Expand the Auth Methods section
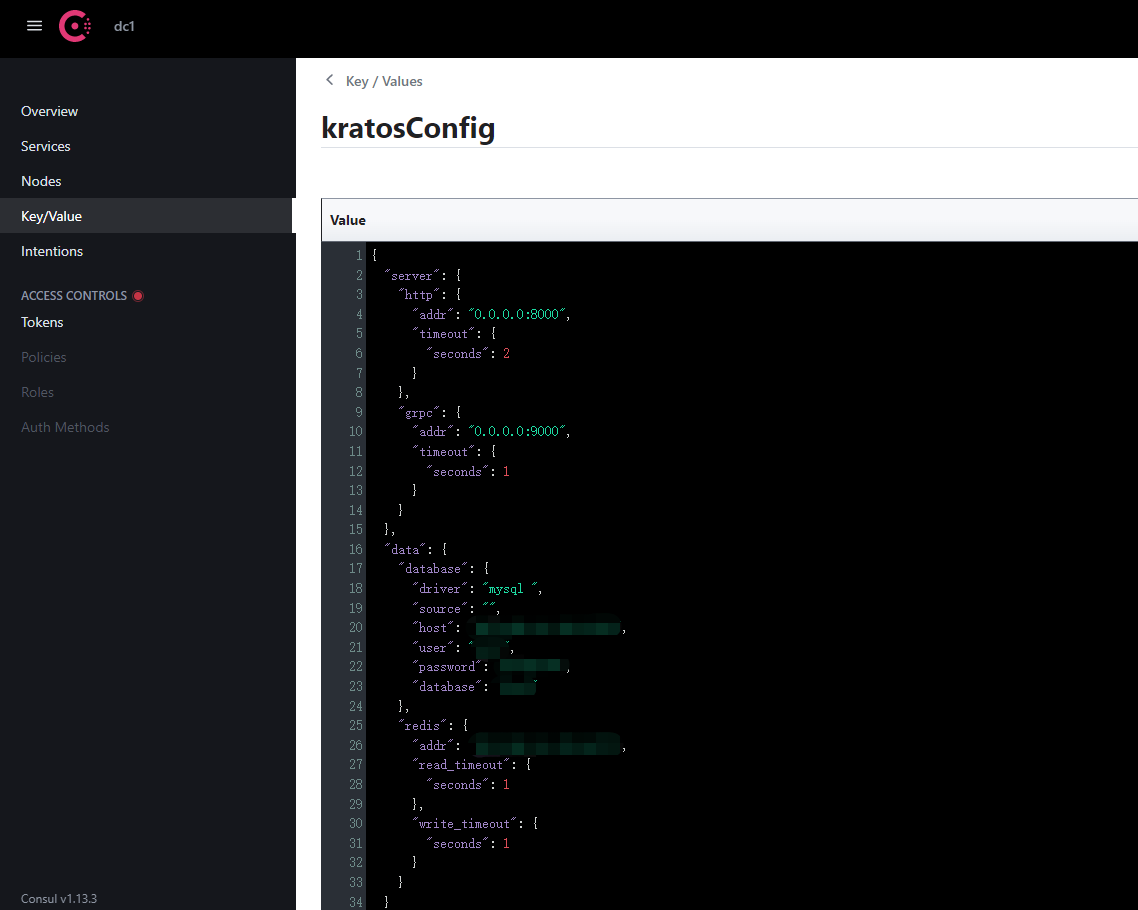 pos(65,427)
